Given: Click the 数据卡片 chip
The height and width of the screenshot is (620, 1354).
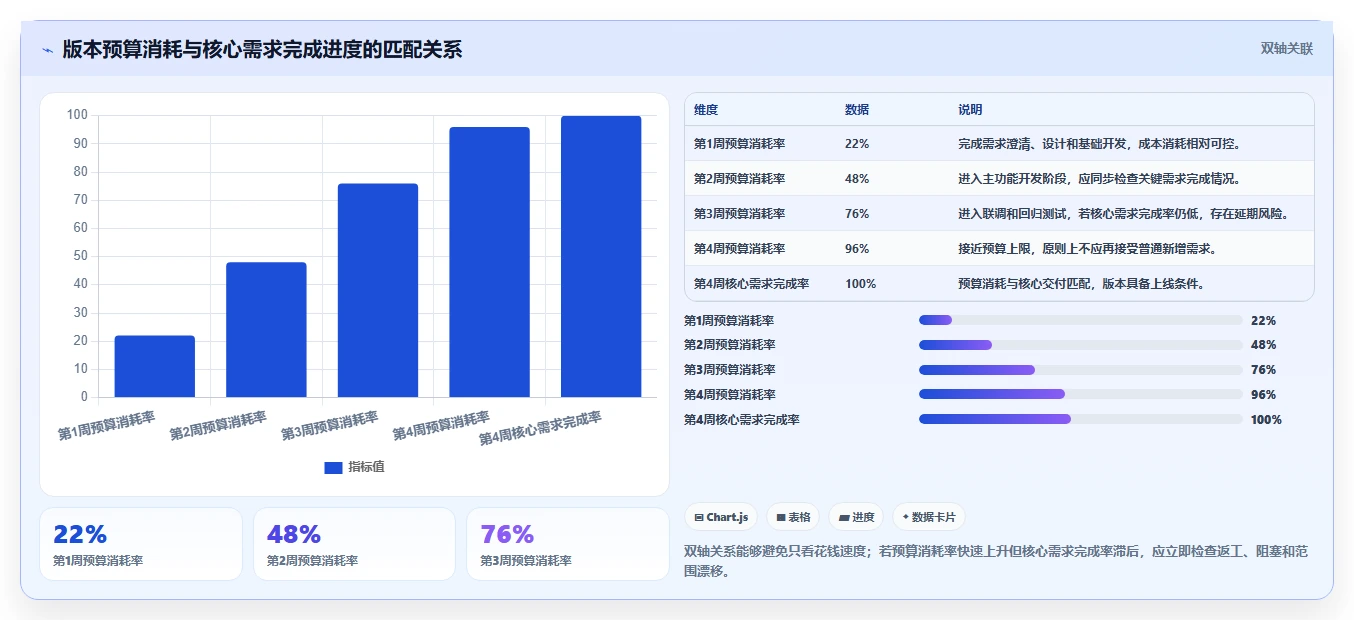Looking at the screenshot, I should (x=929, y=517).
